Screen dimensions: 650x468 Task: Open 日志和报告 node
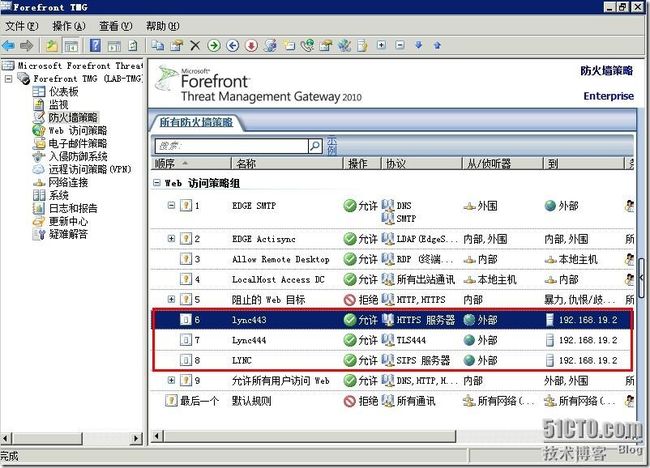[73, 208]
